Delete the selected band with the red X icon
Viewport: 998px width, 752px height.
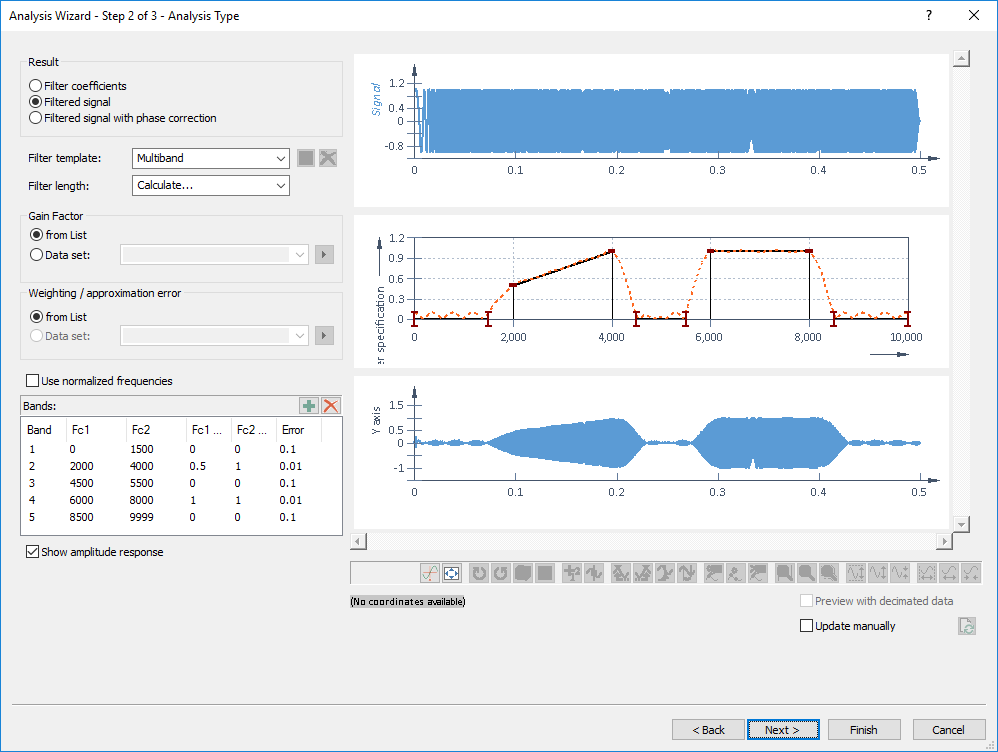pyautogui.click(x=331, y=406)
